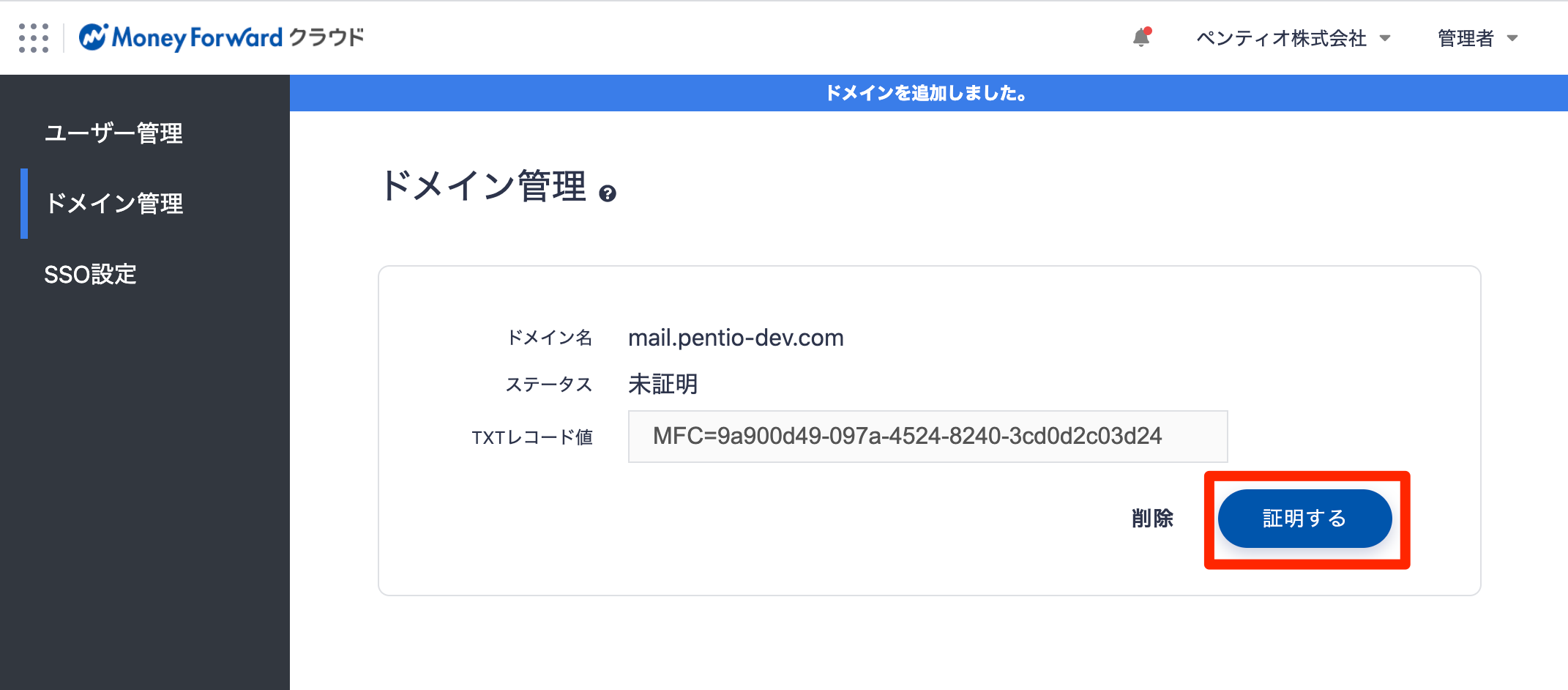Select ドメイン管理 in sidebar
This screenshot has height=690, width=1568.
(x=114, y=204)
